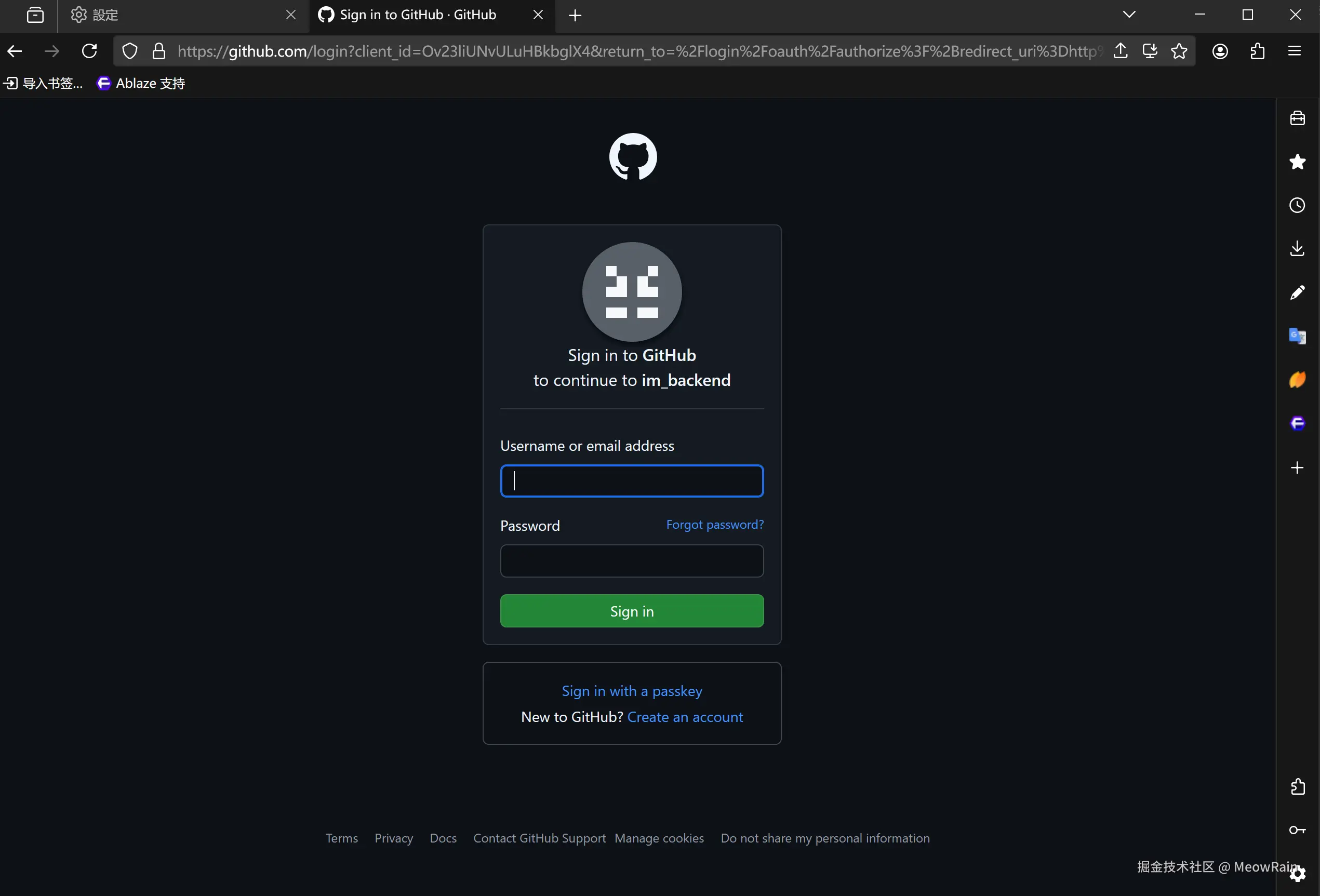Viewport: 1320px width, 896px height.
Task: Open the toolbox icon in sidebar
Action: click(x=1297, y=118)
